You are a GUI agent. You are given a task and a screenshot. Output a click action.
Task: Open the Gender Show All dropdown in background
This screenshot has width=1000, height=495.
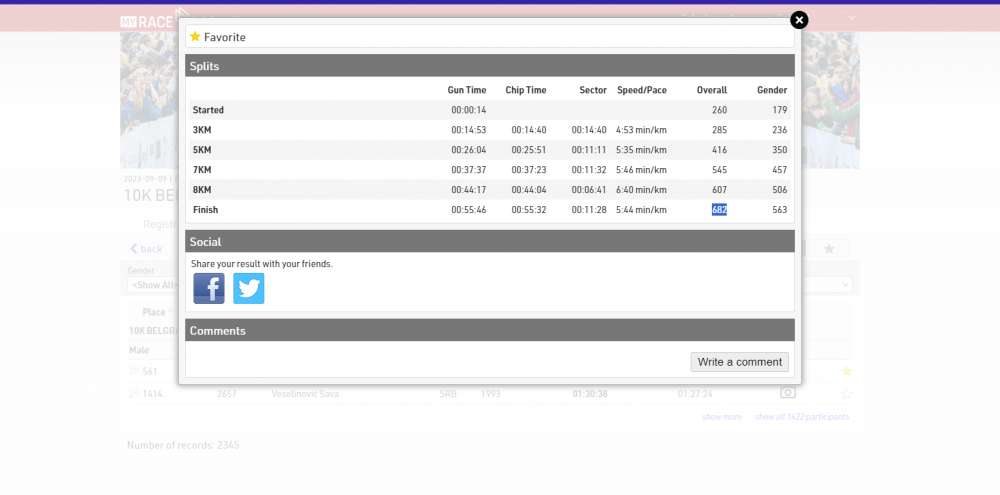pos(152,284)
